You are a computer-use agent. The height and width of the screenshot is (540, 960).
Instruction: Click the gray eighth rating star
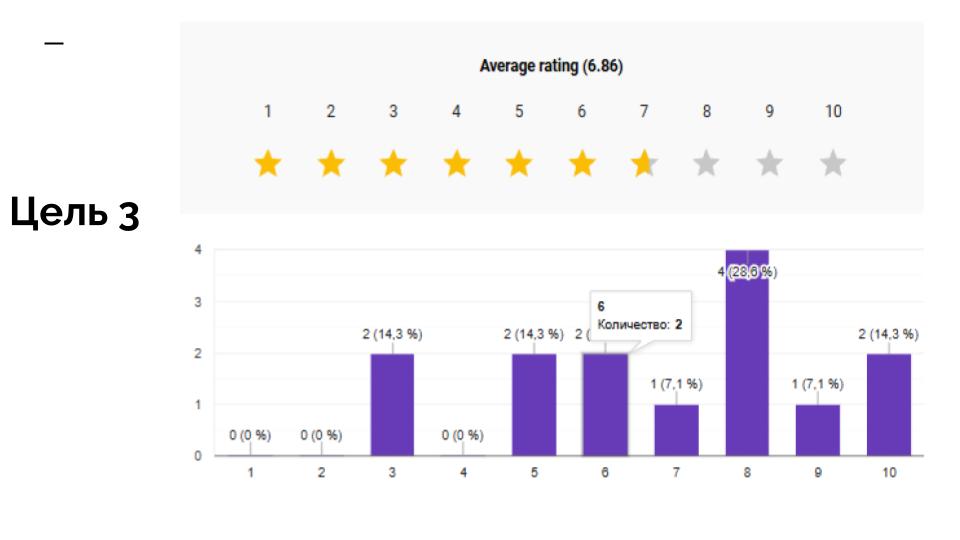point(706,163)
